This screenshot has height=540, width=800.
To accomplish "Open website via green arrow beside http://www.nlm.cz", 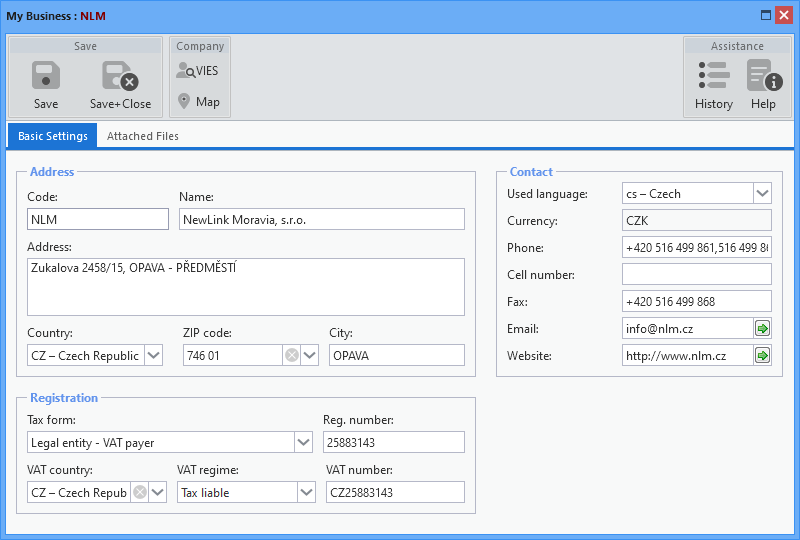I will click(762, 355).
